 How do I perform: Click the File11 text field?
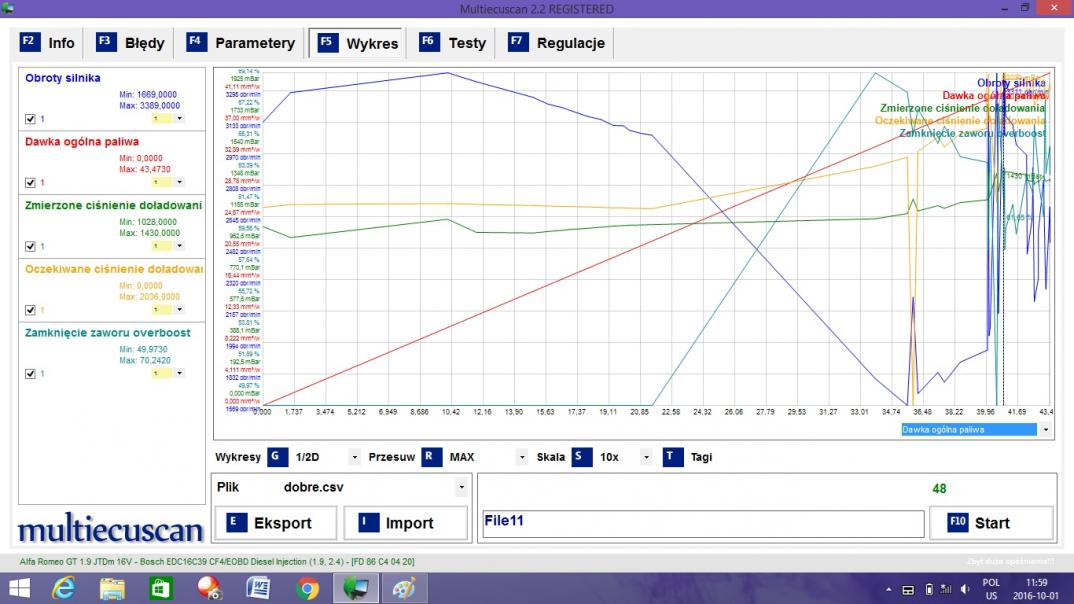click(x=701, y=523)
